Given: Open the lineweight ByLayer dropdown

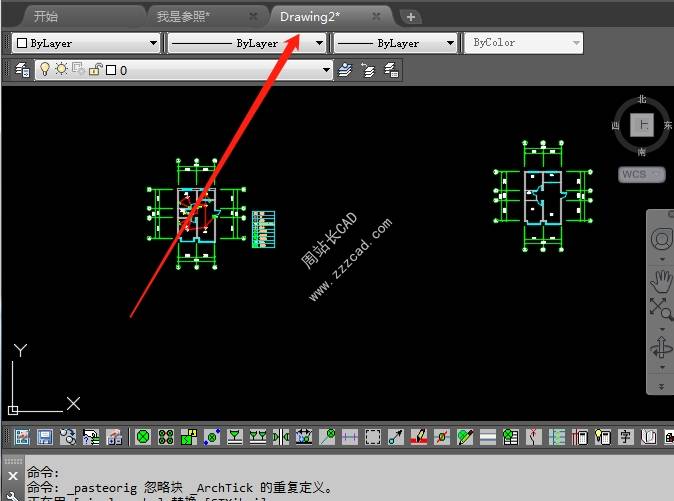Looking at the screenshot, I should click(395, 43).
